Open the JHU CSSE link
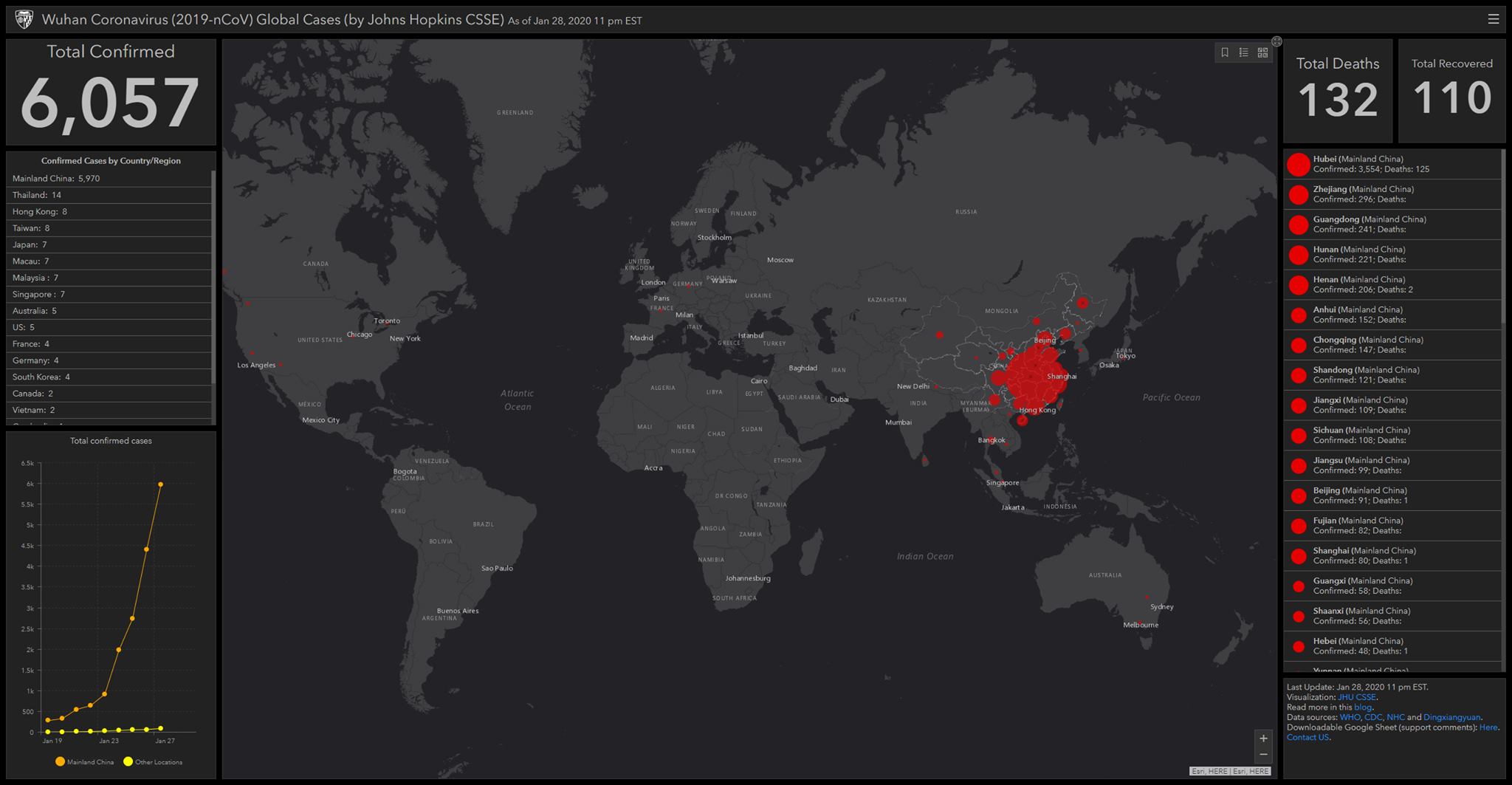This screenshot has width=1512, height=785. tap(1357, 697)
